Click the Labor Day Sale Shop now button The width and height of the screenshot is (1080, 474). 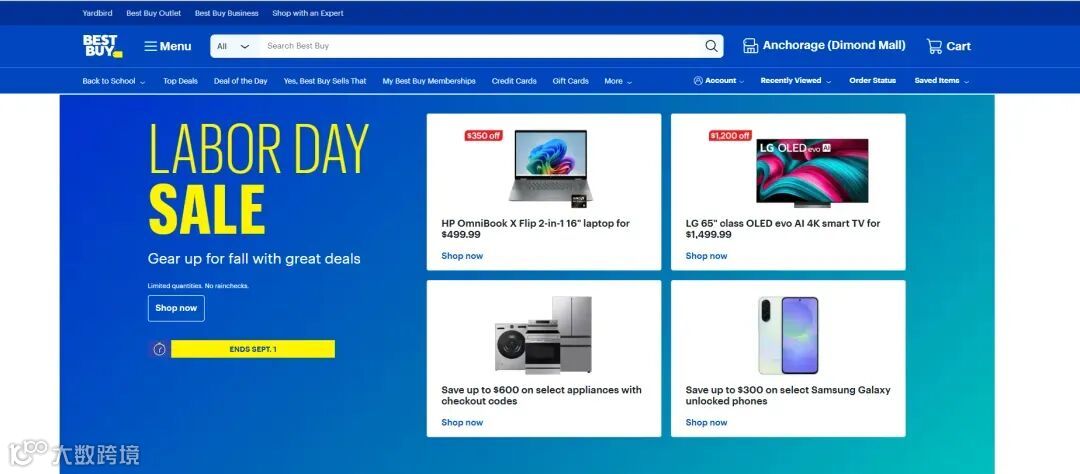pyautogui.click(x=176, y=308)
